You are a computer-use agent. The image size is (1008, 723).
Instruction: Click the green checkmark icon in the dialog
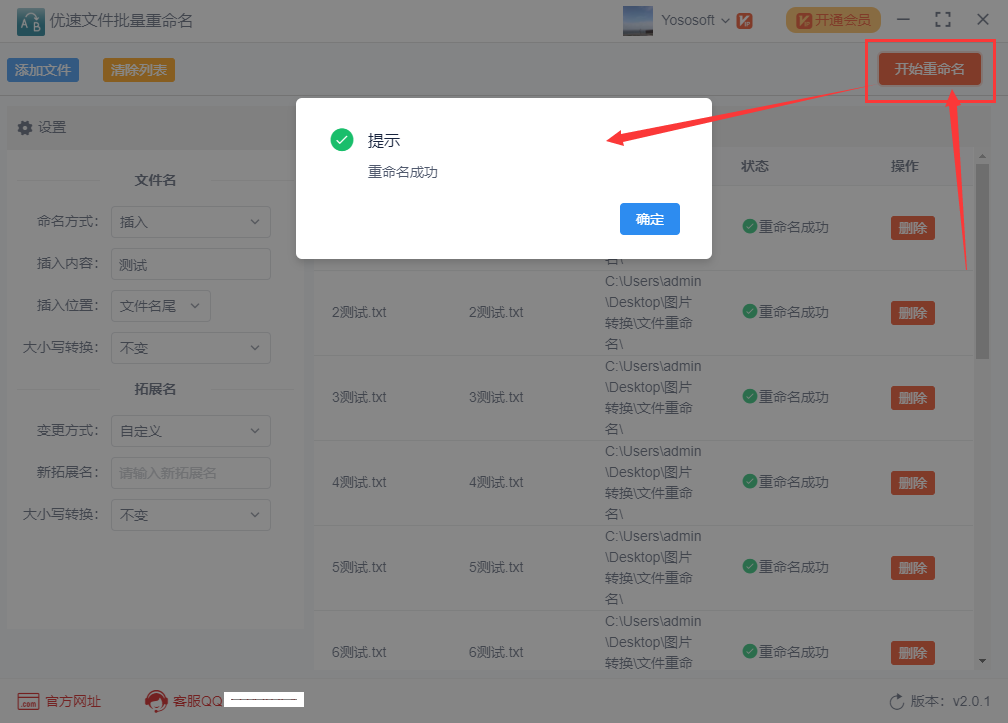pyautogui.click(x=342, y=139)
